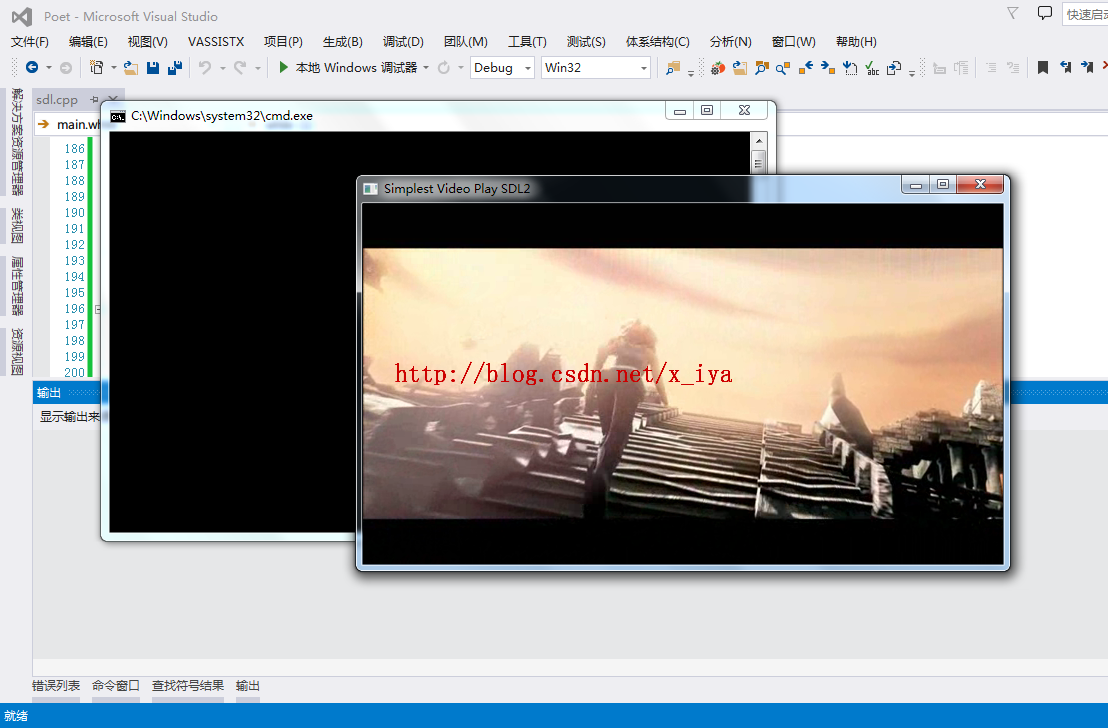Click the New Project icon
This screenshot has width=1108, height=728.
click(x=96, y=67)
